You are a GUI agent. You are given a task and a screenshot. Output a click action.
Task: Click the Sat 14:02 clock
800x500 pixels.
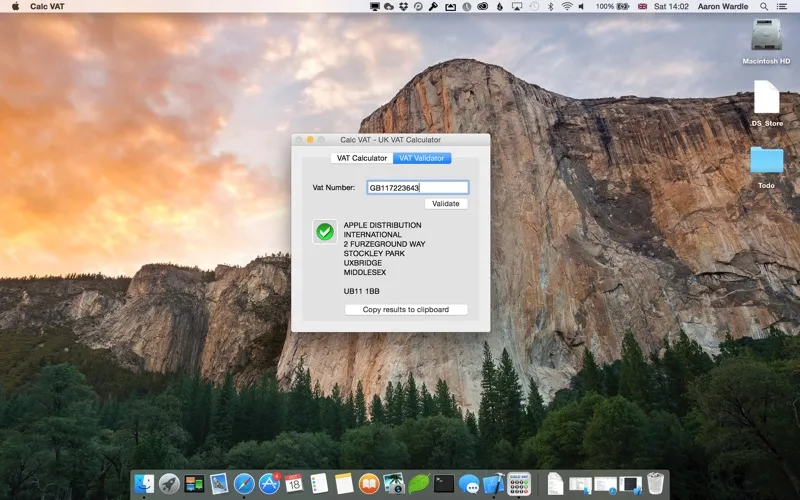(x=671, y=7)
